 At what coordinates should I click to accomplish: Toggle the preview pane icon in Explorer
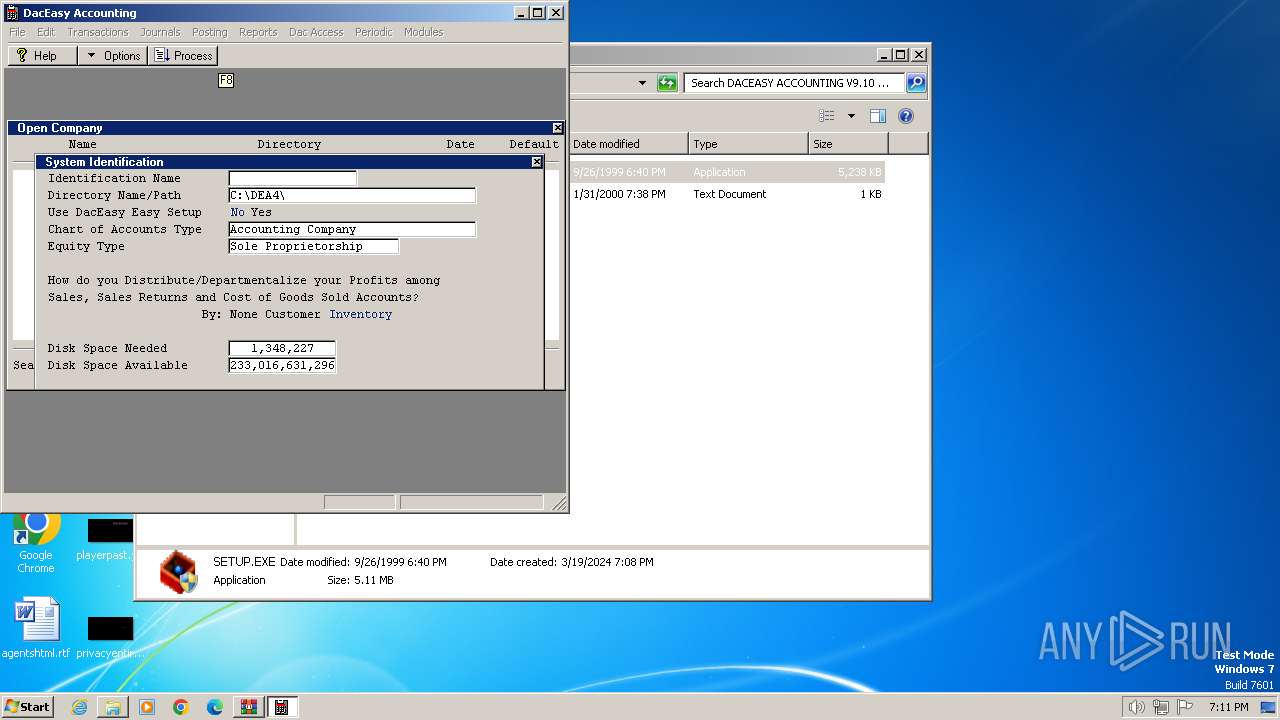877,116
